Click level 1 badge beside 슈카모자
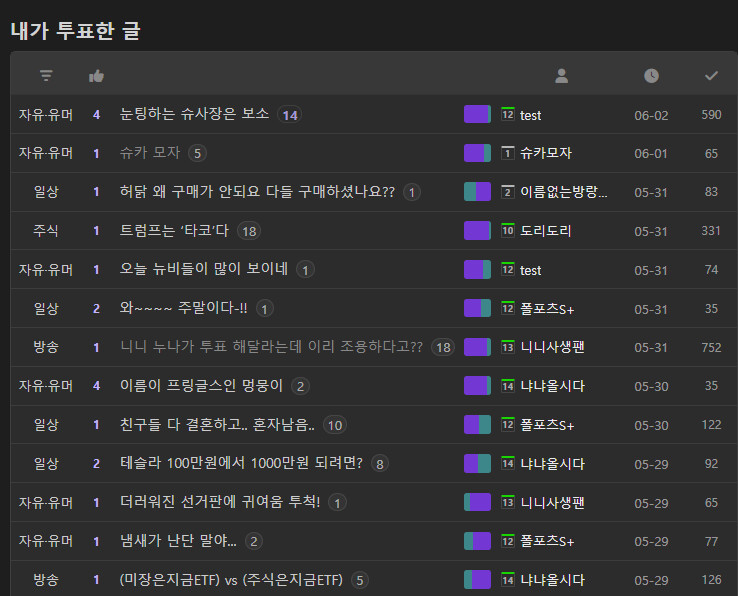Screen dimensions: 738x596 click(x=507, y=153)
